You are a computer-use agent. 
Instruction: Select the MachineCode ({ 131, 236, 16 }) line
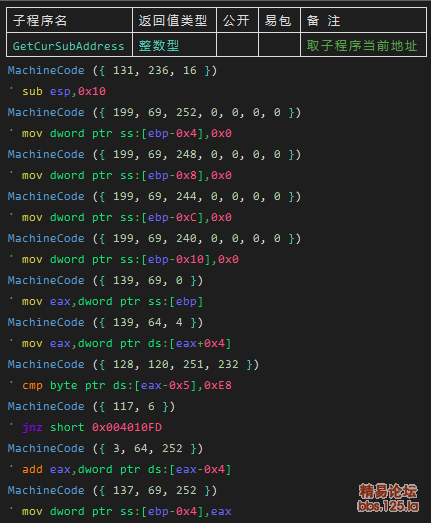click(112, 70)
